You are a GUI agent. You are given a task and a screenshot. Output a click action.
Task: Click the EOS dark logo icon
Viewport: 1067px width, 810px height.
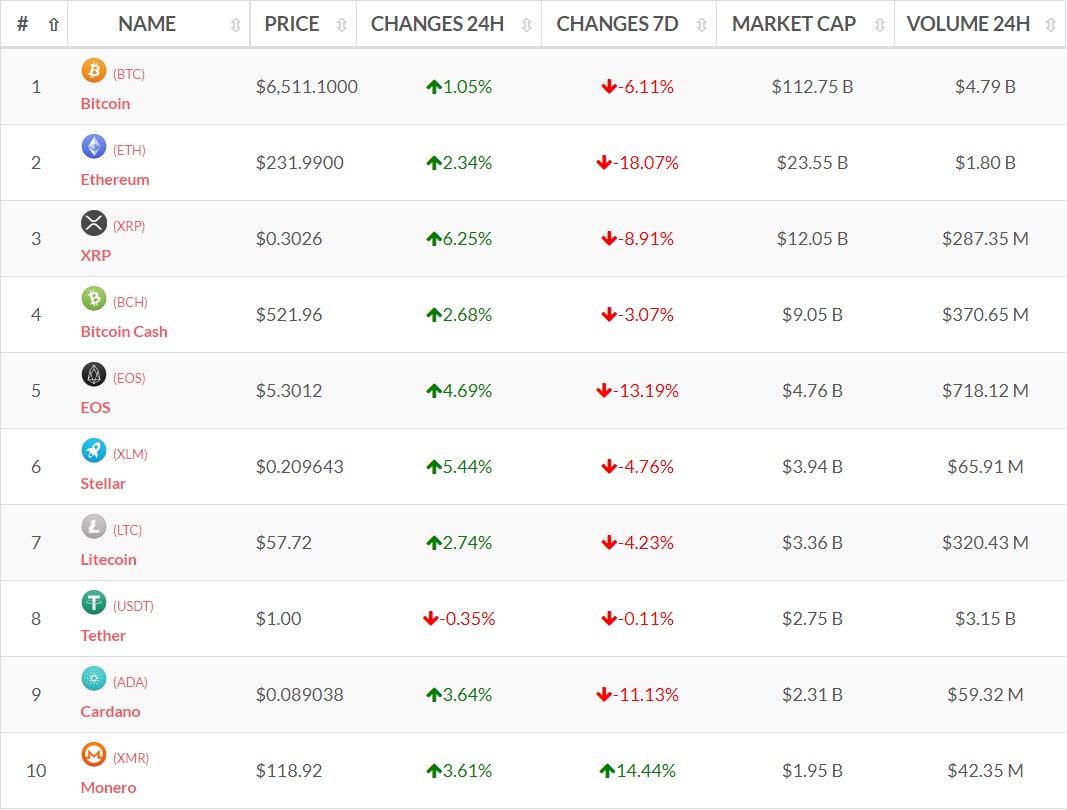pos(94,374)
